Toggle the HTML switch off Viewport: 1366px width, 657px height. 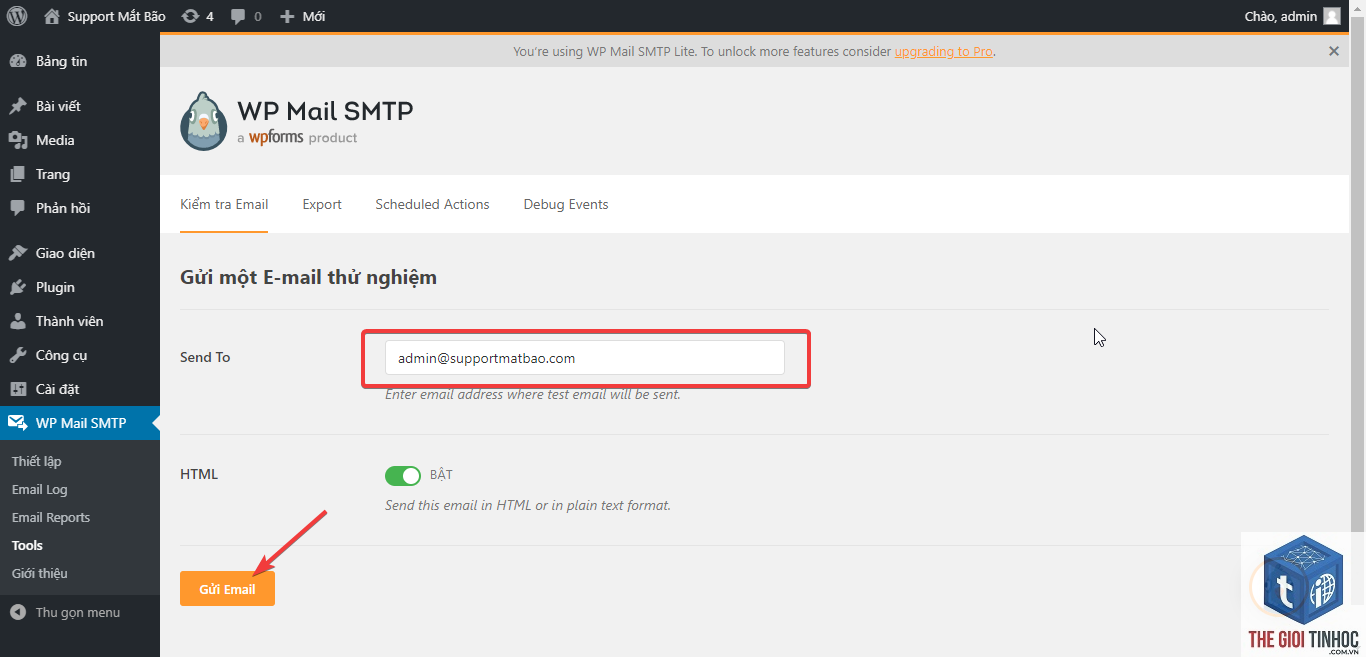tap(403, 475)
